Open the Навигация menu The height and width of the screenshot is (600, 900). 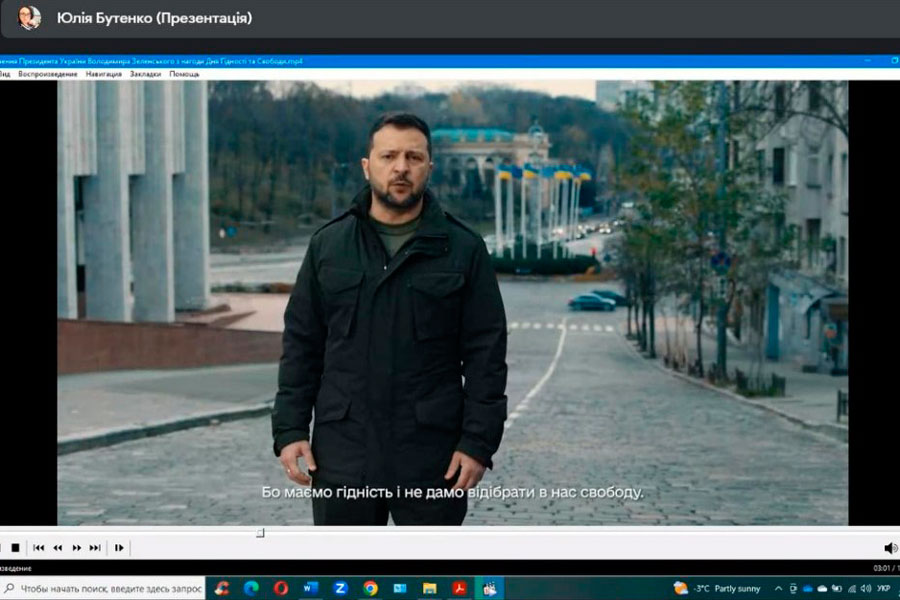pyautogui.click(x=103, y=74)
